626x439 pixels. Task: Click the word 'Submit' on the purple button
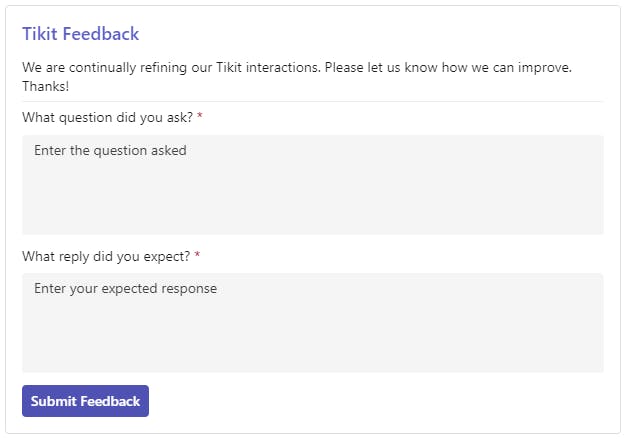(53, 401)
